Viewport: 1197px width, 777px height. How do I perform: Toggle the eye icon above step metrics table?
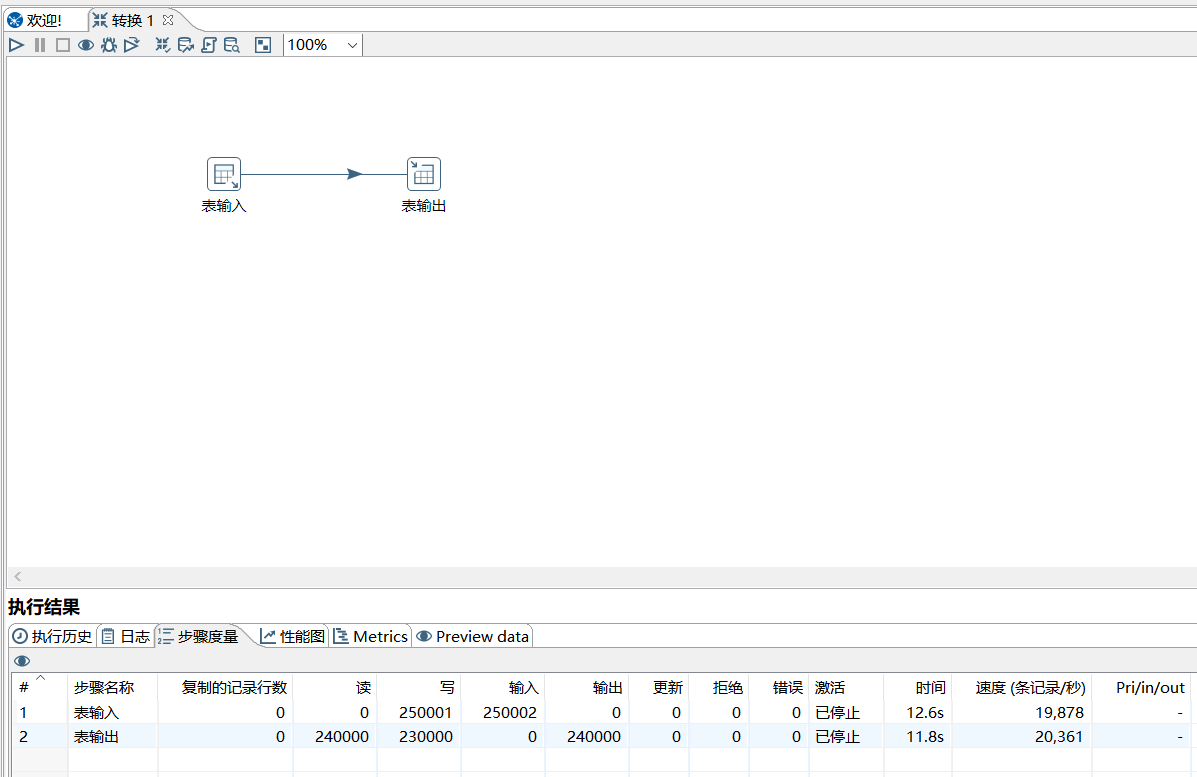[x=22, y=661]
